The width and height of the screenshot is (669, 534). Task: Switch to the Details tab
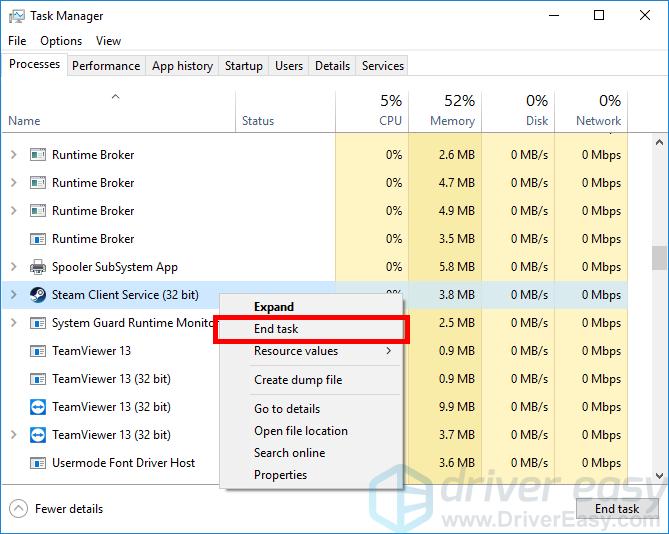(332, 66)
